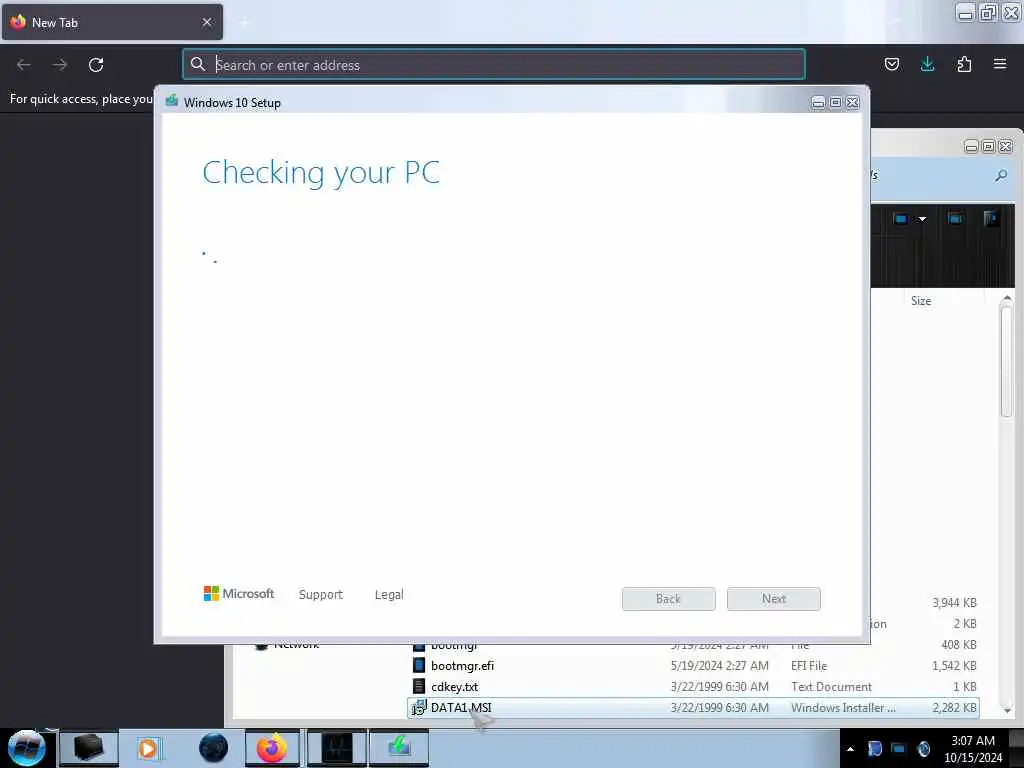Image resolution: width=1024 pixels, height=768 pixels.
Task: Open the Firefox hamburger application menu
Action: point(1000,64)
